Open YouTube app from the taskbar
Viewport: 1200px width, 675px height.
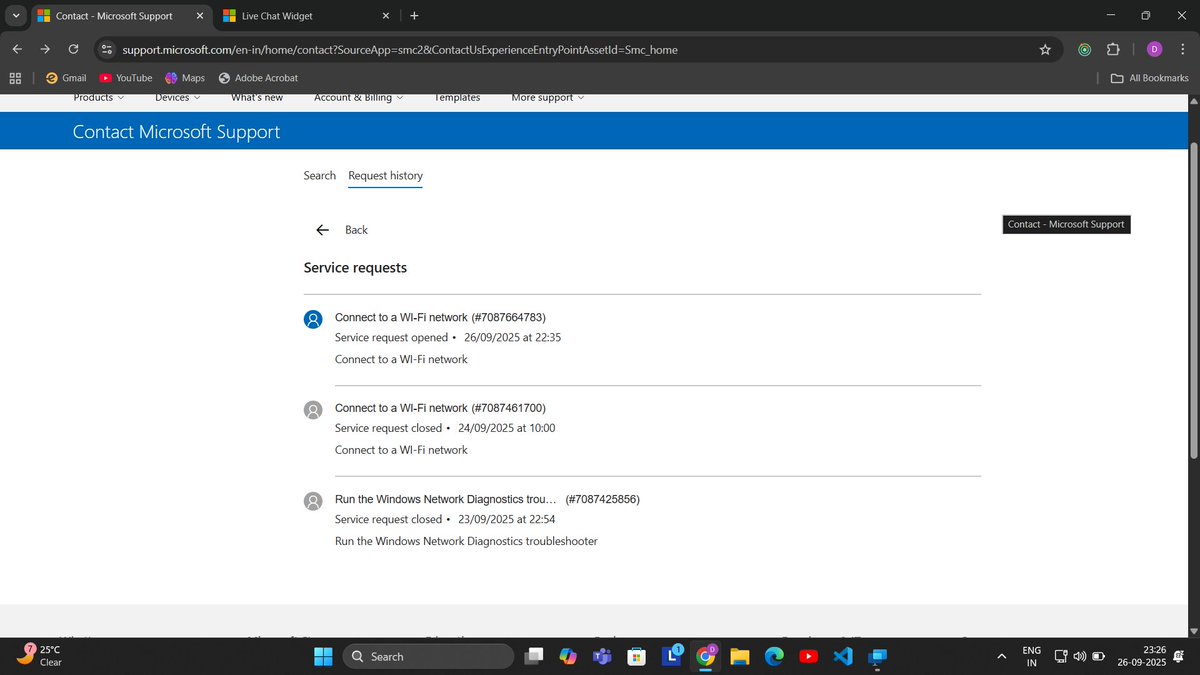[x=808, y=656]
